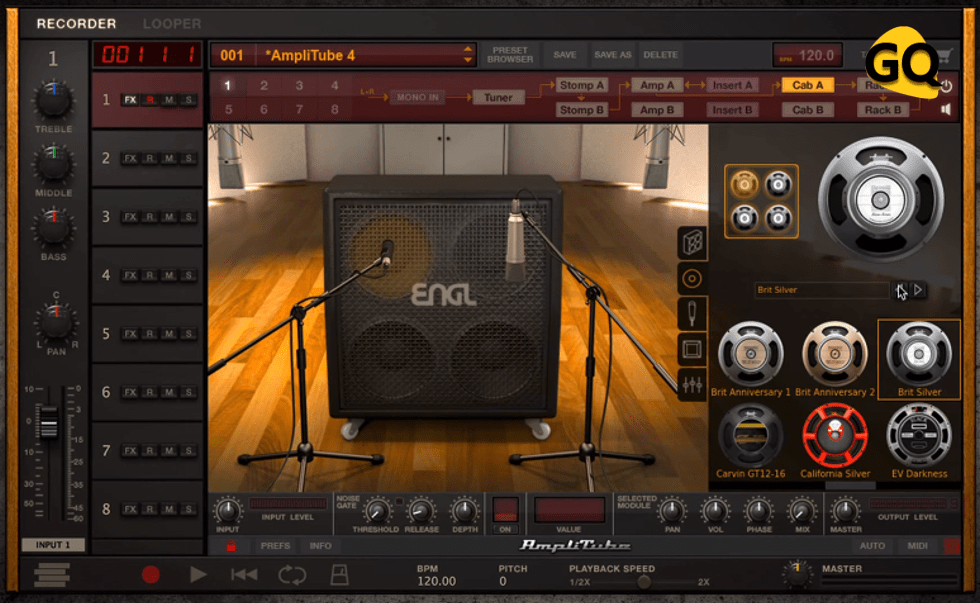Arm record on track 5
The image size is (980, 603).
point(150,334)
